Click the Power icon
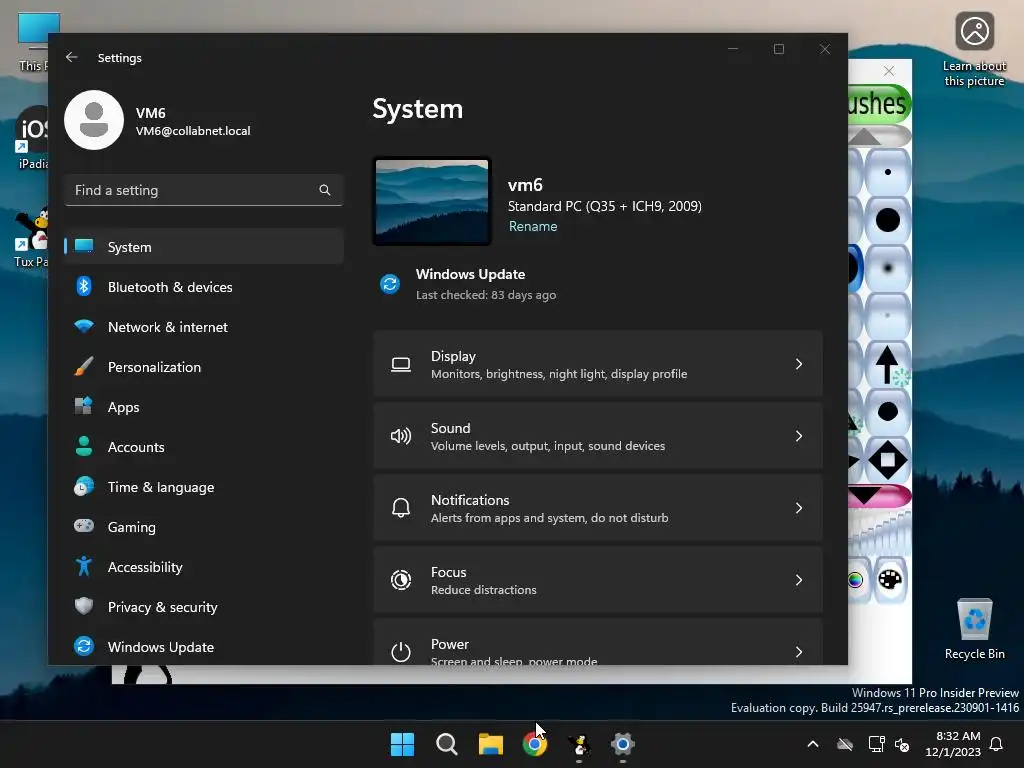Image resolution: width=1024 pixels, height=768 pixels. (x=401, y=651)
